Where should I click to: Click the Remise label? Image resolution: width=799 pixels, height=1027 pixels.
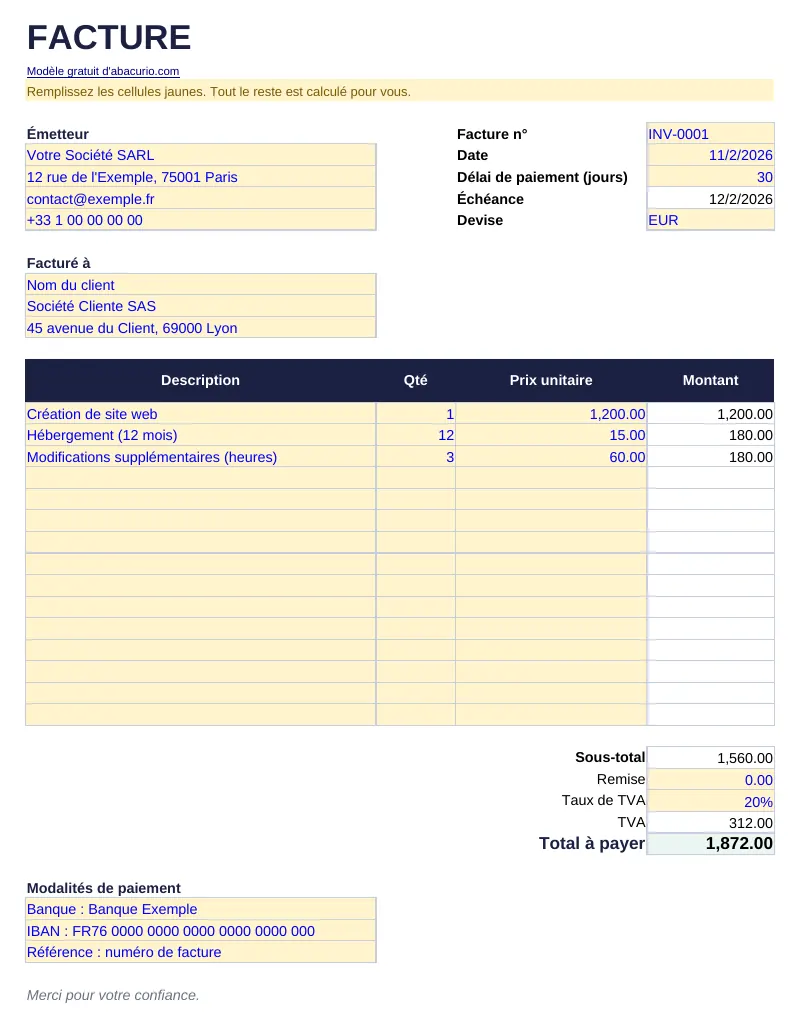tap(621, 779)
